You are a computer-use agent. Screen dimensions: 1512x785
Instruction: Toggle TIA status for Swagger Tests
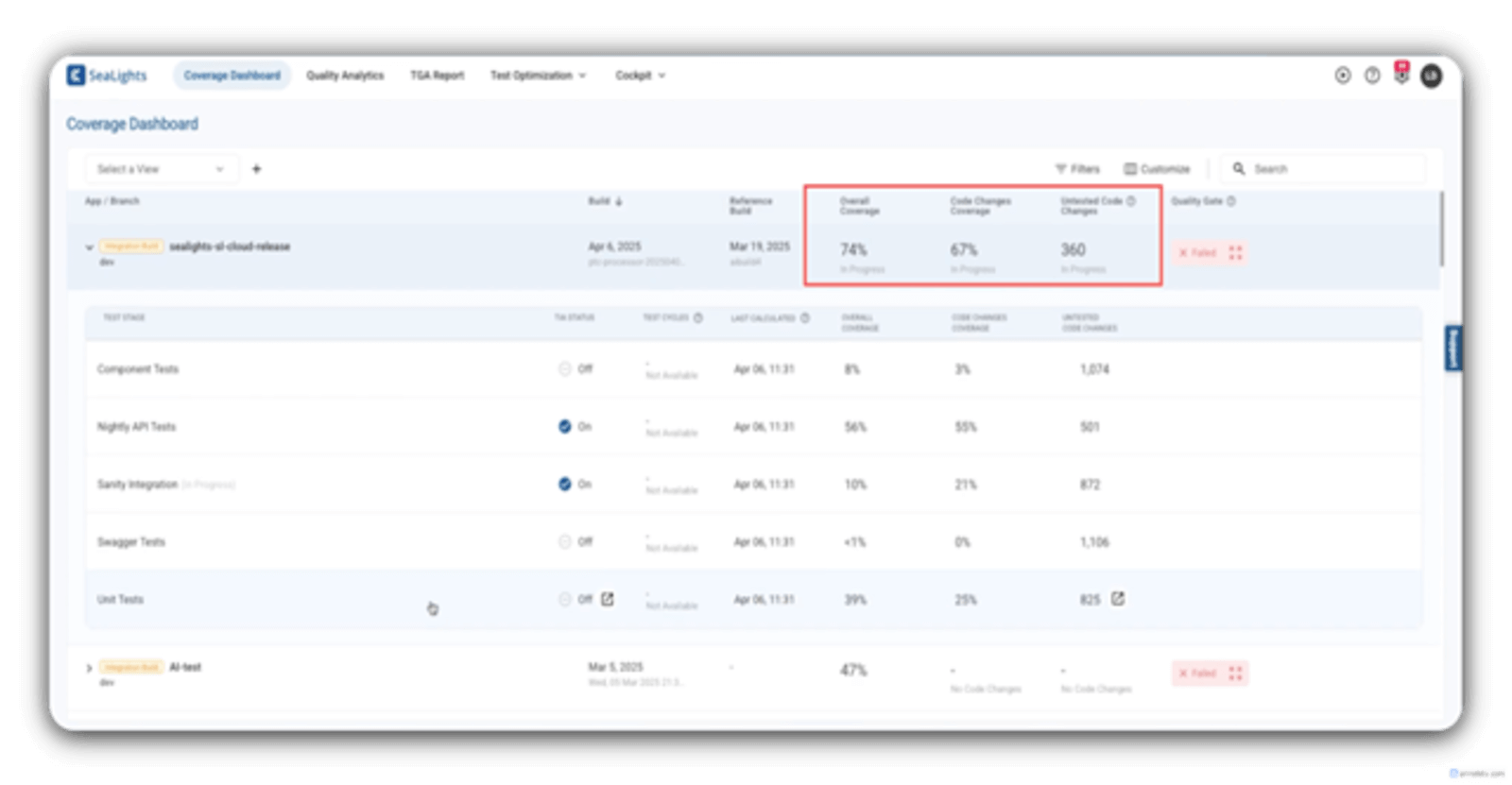(x=564, y=542)
